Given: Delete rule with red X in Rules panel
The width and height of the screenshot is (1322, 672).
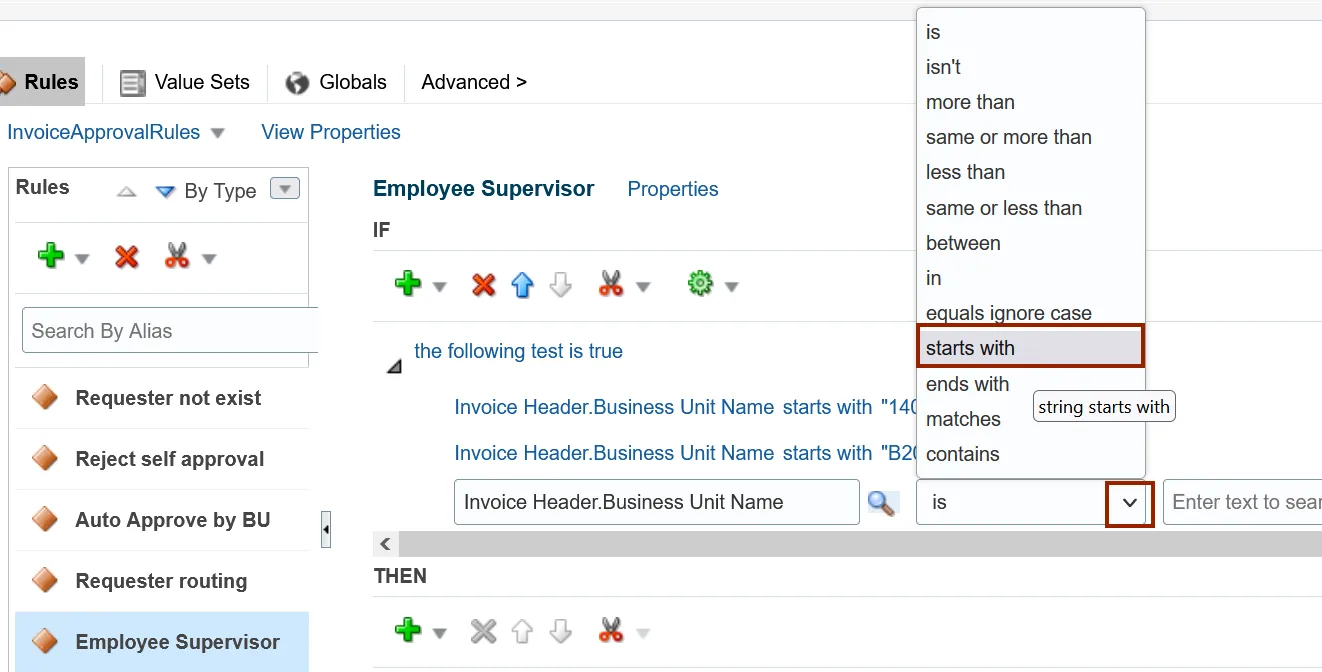Looking at the screenshot, I should click(x=126, y=257).
